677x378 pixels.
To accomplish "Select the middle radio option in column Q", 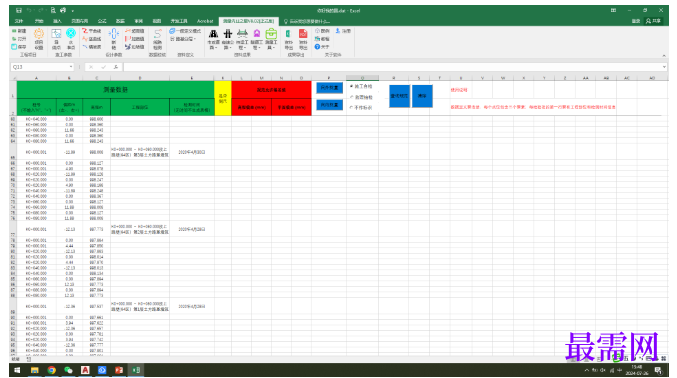I will 351,97.
